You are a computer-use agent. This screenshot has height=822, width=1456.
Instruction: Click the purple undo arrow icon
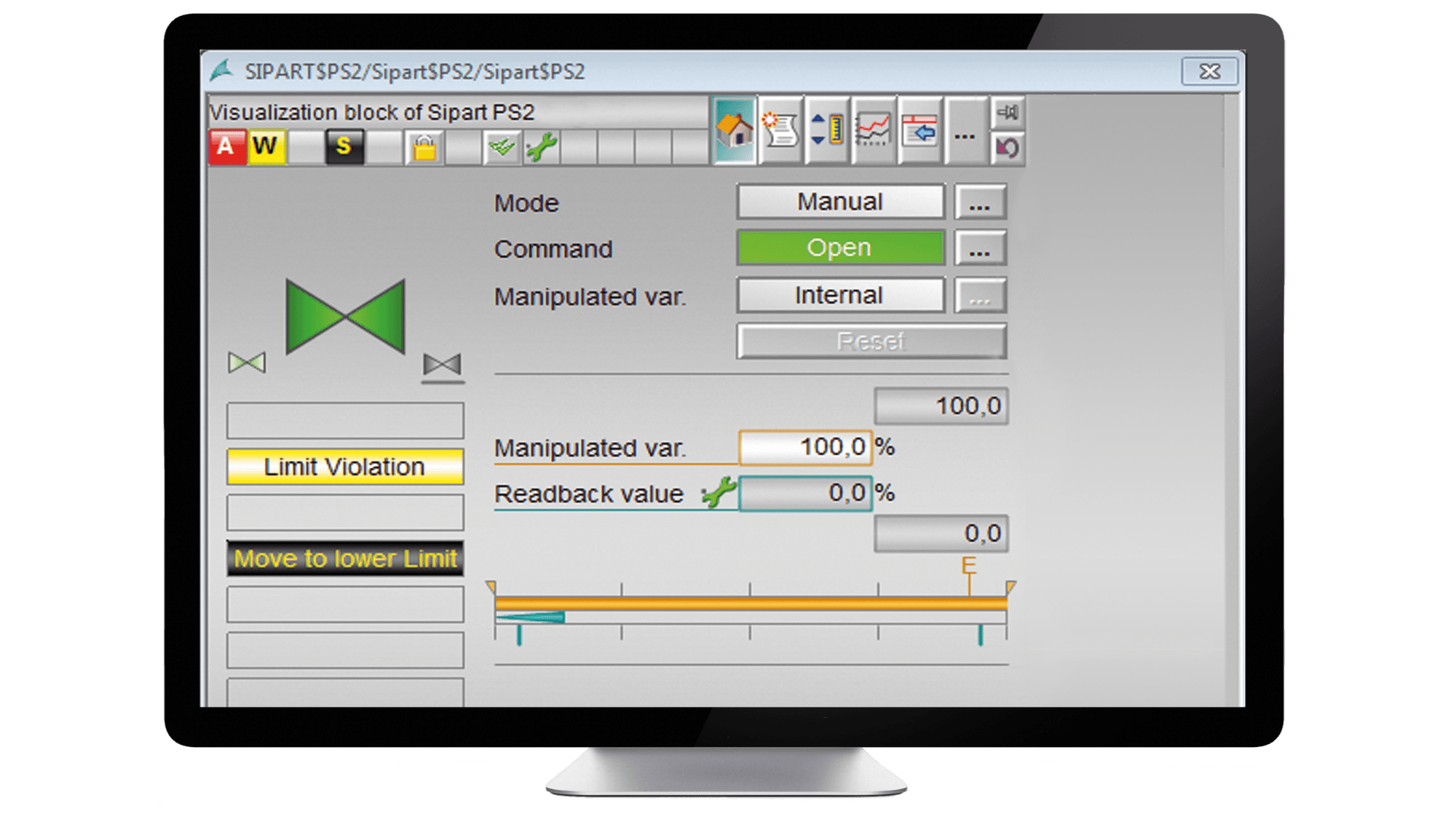click(1008, 149)
